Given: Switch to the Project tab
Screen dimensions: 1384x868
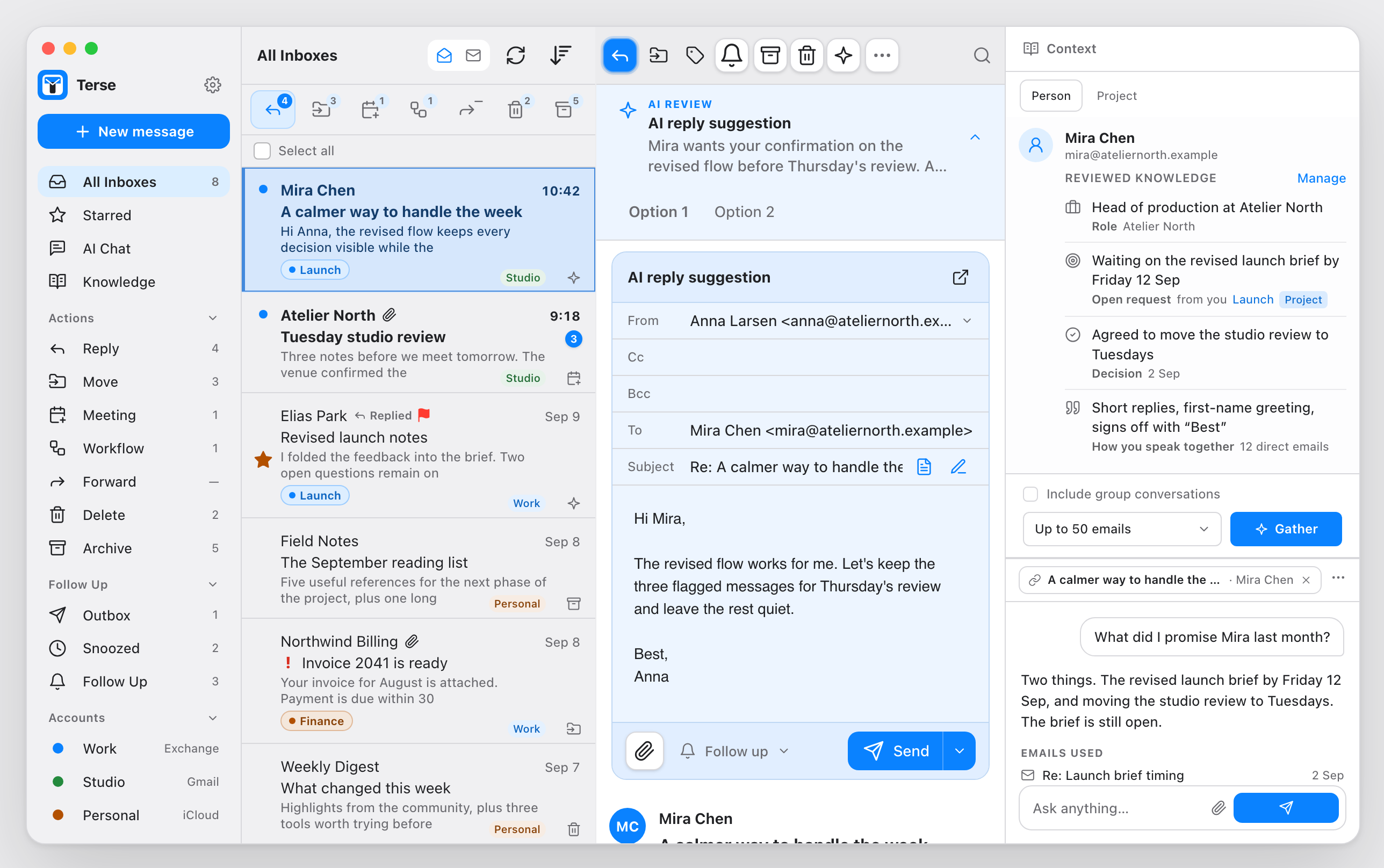Looking at the screenshot, I should [1116, 96].
